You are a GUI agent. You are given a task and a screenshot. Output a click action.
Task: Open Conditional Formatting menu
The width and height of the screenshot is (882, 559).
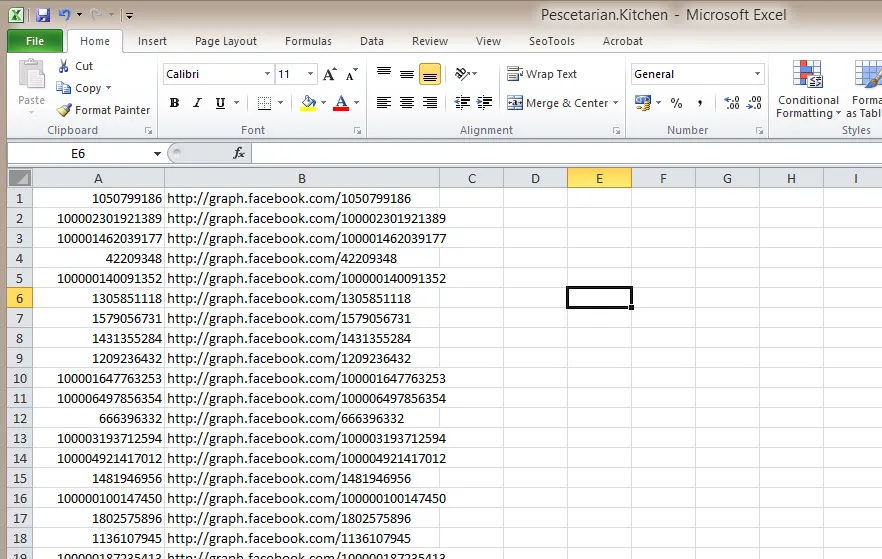[x=808, y=89]
